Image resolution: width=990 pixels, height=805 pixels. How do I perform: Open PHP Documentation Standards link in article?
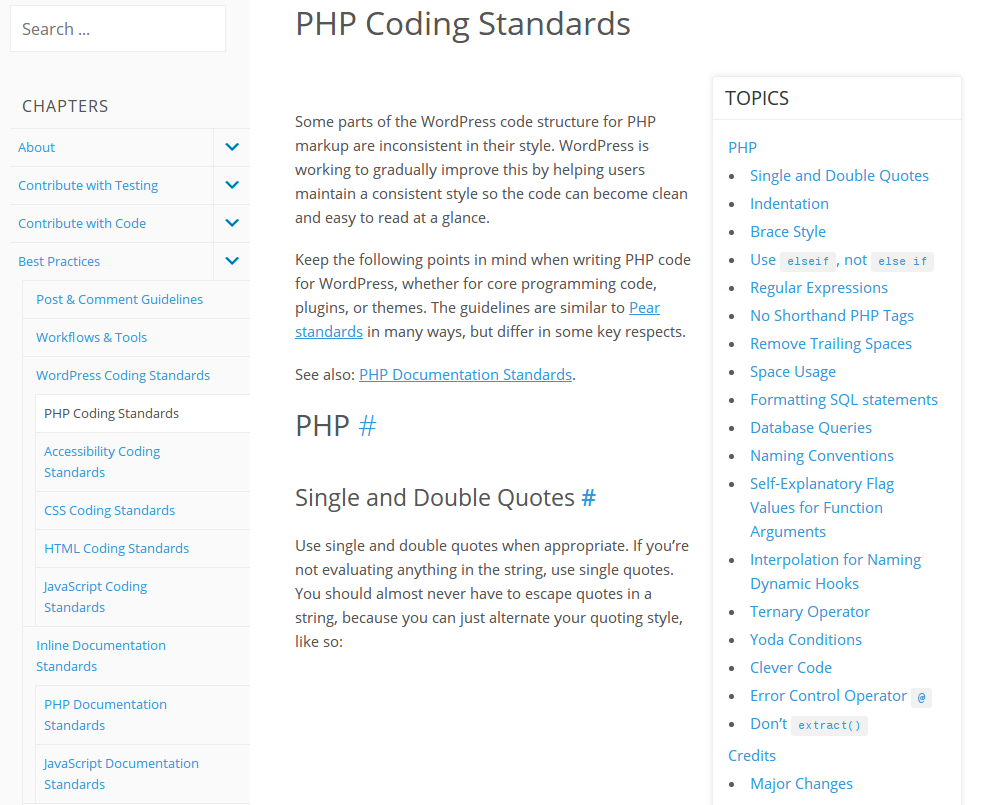pos(465,374)
